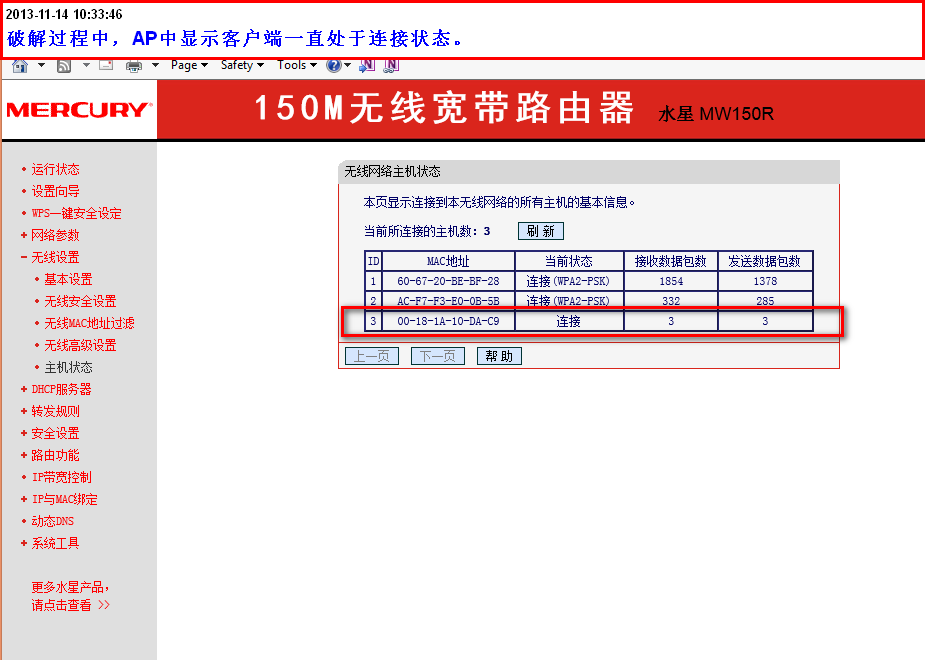The height and width of the screenshot is (660, 925).
Task: Click the 当前状态 column header
Action: tap(569, 261)
